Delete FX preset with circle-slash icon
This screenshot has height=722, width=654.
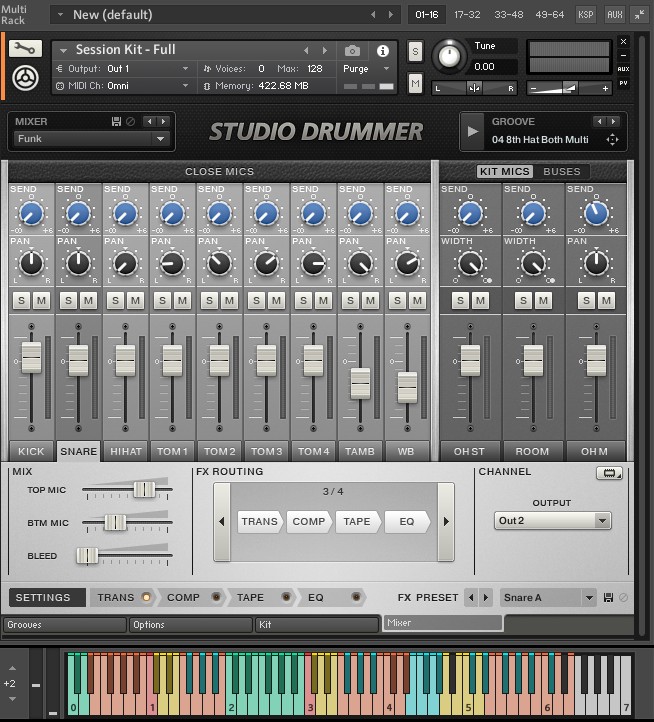pyautogui.click(x=623, y=598)
